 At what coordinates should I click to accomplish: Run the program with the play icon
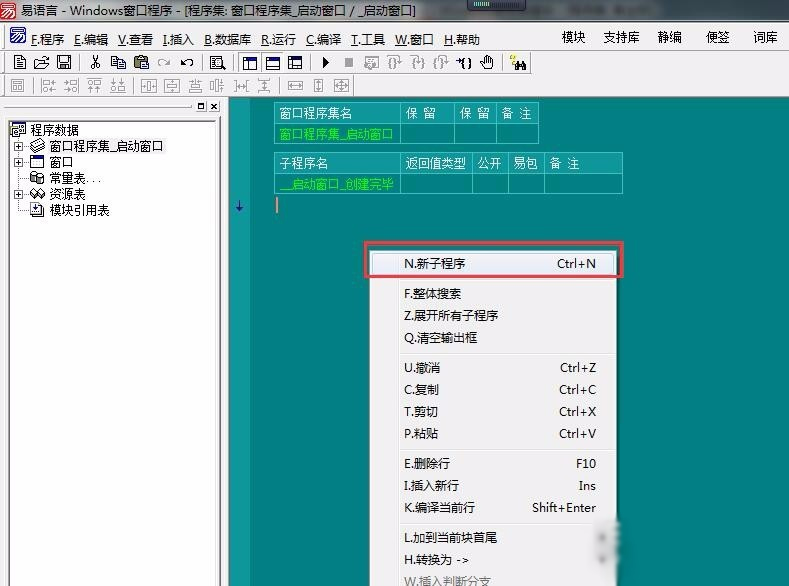coord(326,62)
